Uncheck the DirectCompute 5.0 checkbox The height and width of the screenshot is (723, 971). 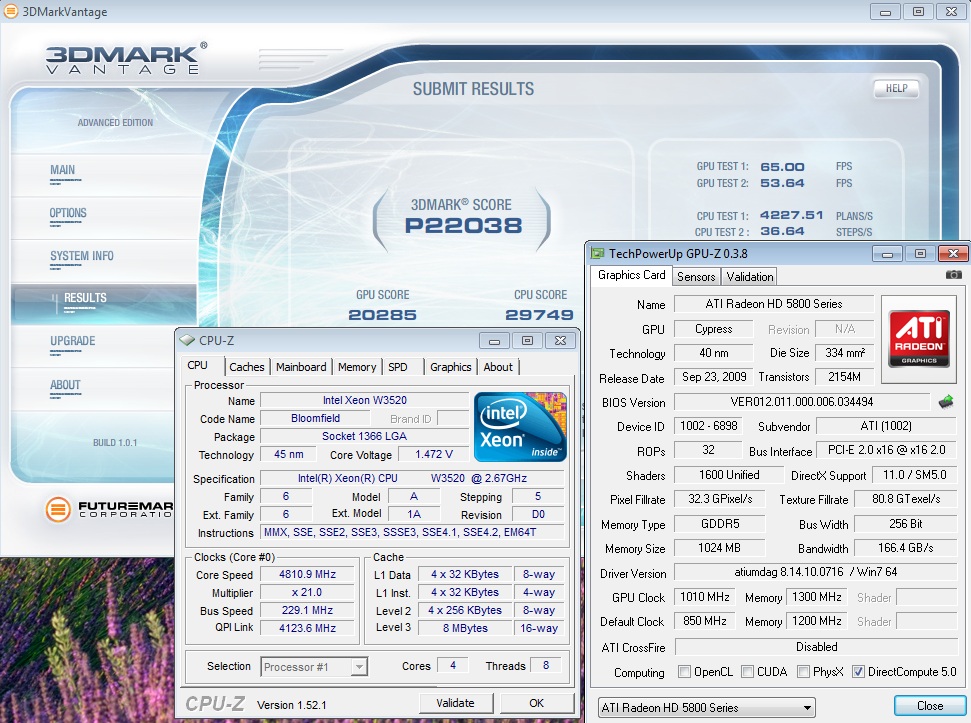[x=858, y=672]
